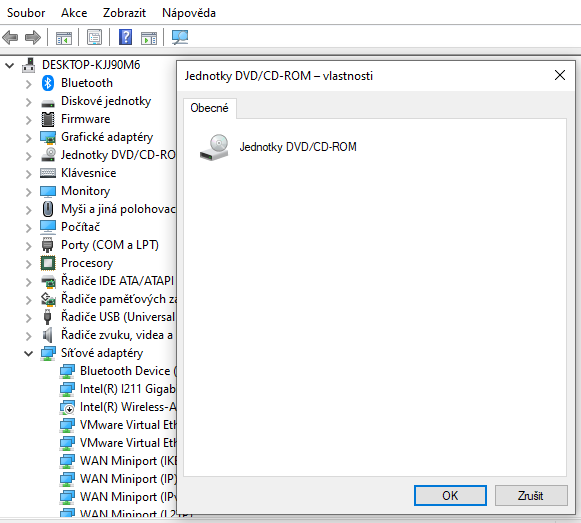Open the Zobrazit menu
Image resolution: width=581 pixels, height=523 pixels.
click(x=124, y=13)
